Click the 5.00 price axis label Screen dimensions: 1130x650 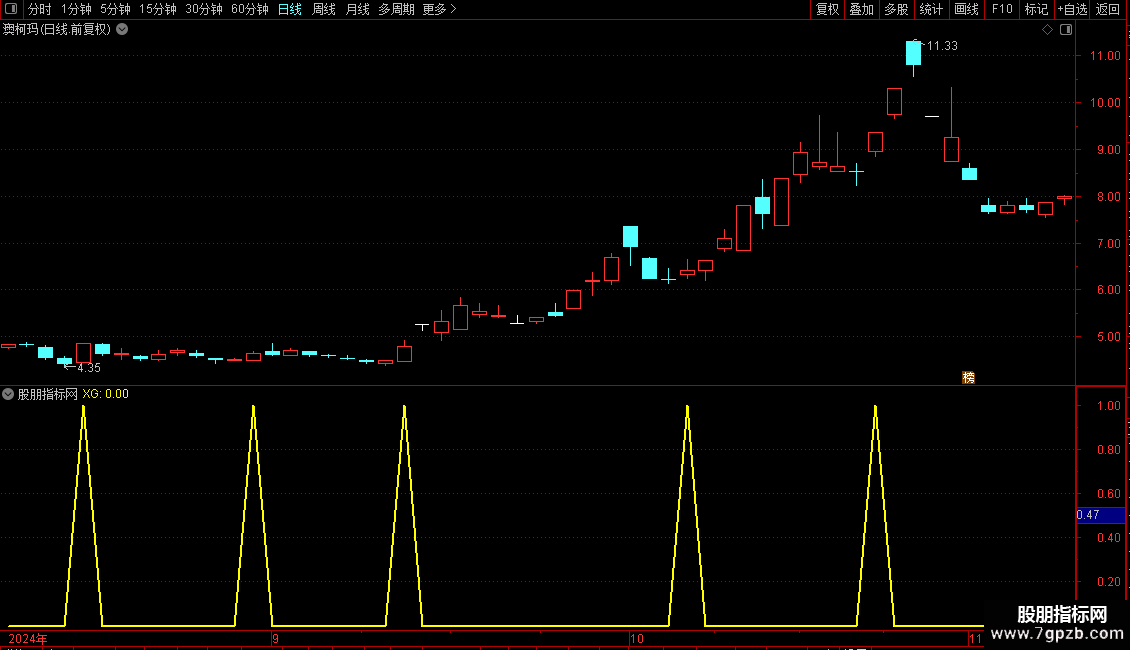click(1108, 337)
